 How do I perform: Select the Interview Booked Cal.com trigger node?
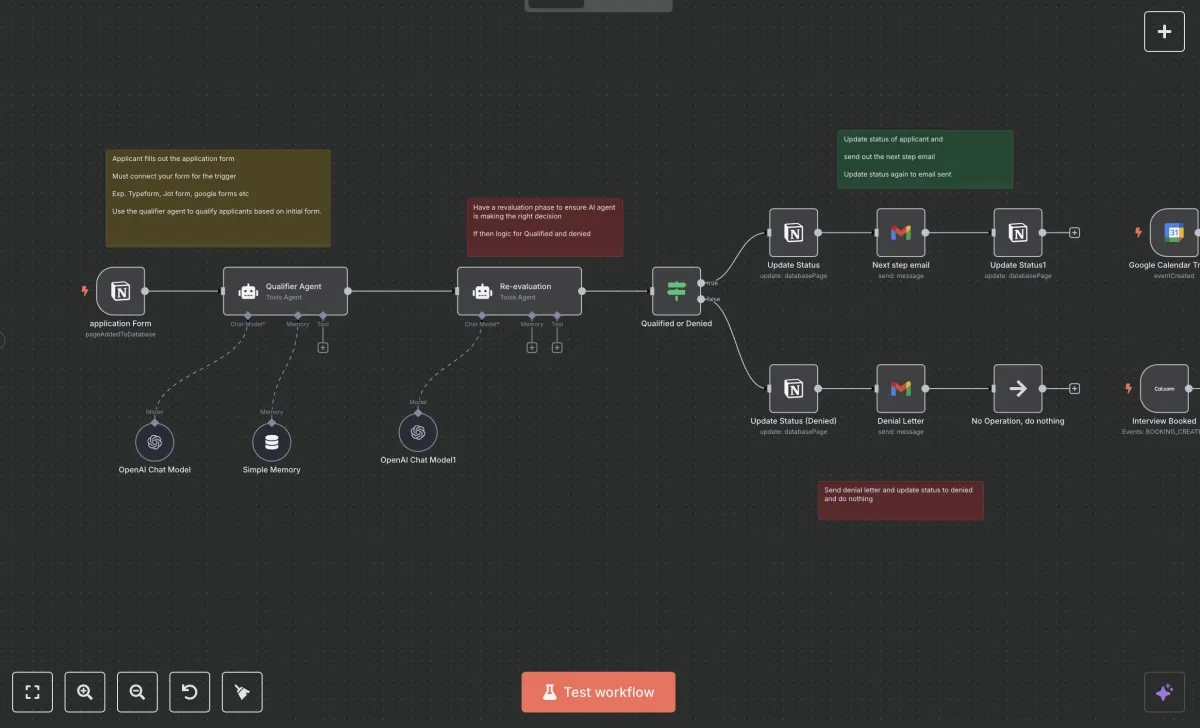[1165, 389]
